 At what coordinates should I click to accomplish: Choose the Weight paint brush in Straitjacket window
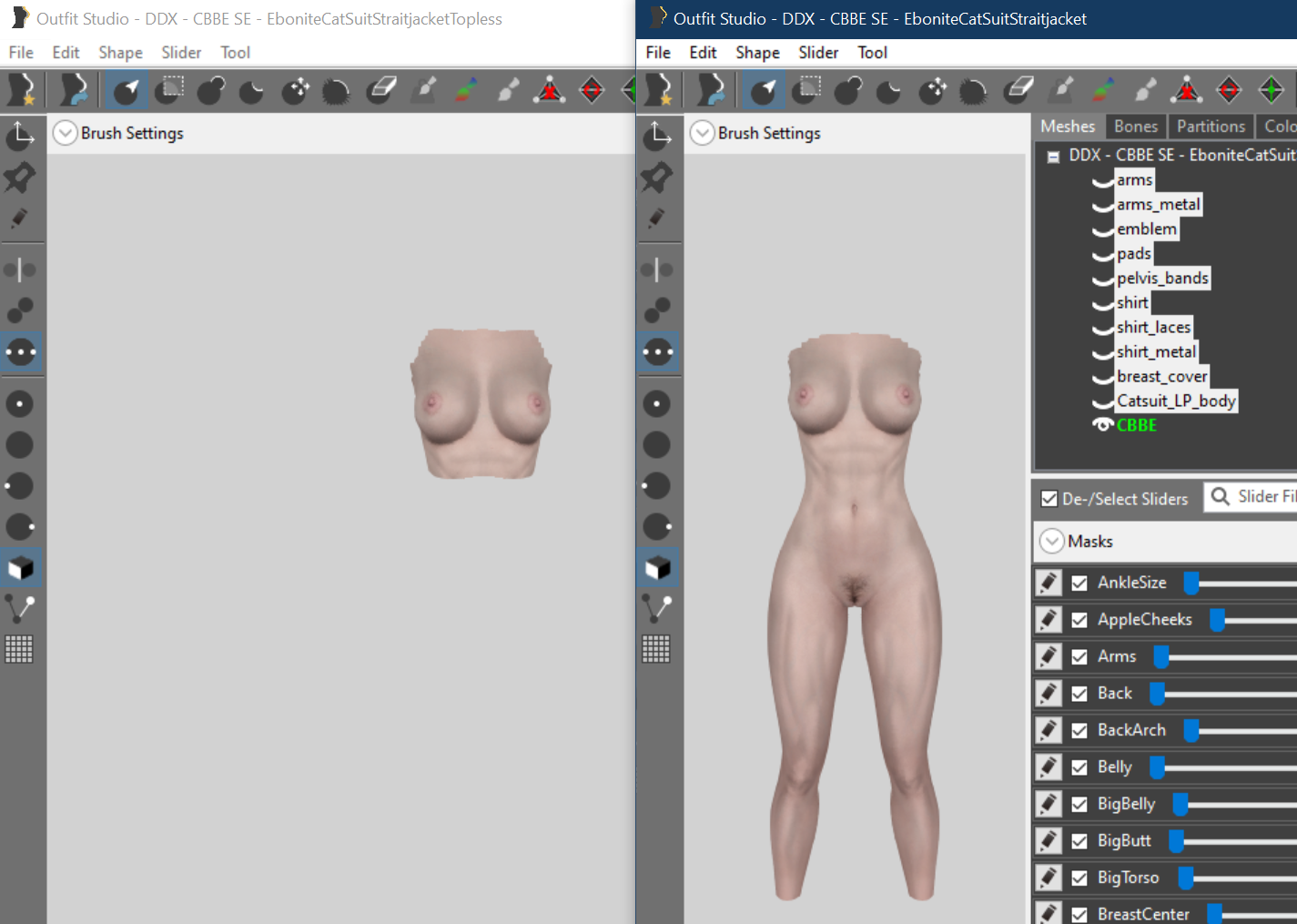1061,90
